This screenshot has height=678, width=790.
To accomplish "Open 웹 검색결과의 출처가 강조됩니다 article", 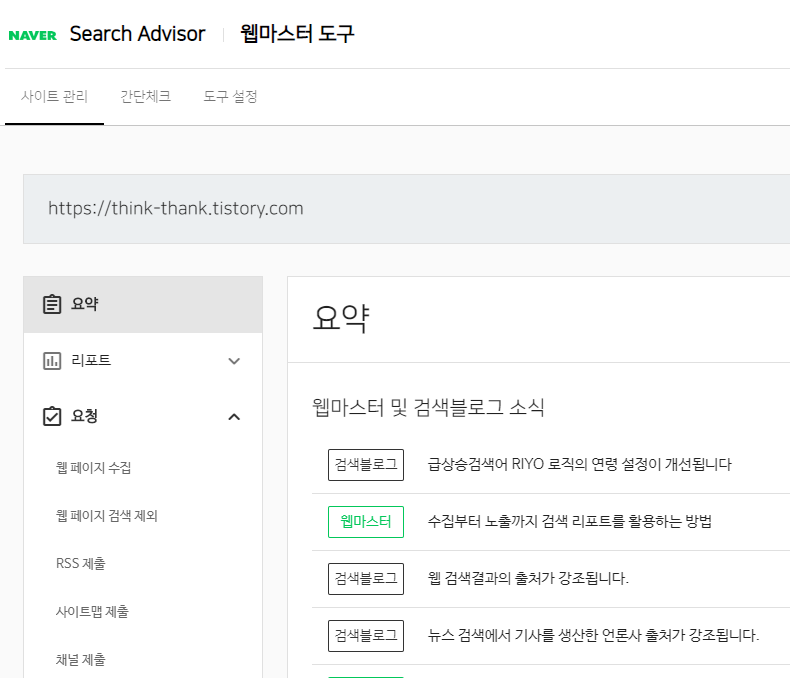I will pyautogui.click(x=528, y=578).
